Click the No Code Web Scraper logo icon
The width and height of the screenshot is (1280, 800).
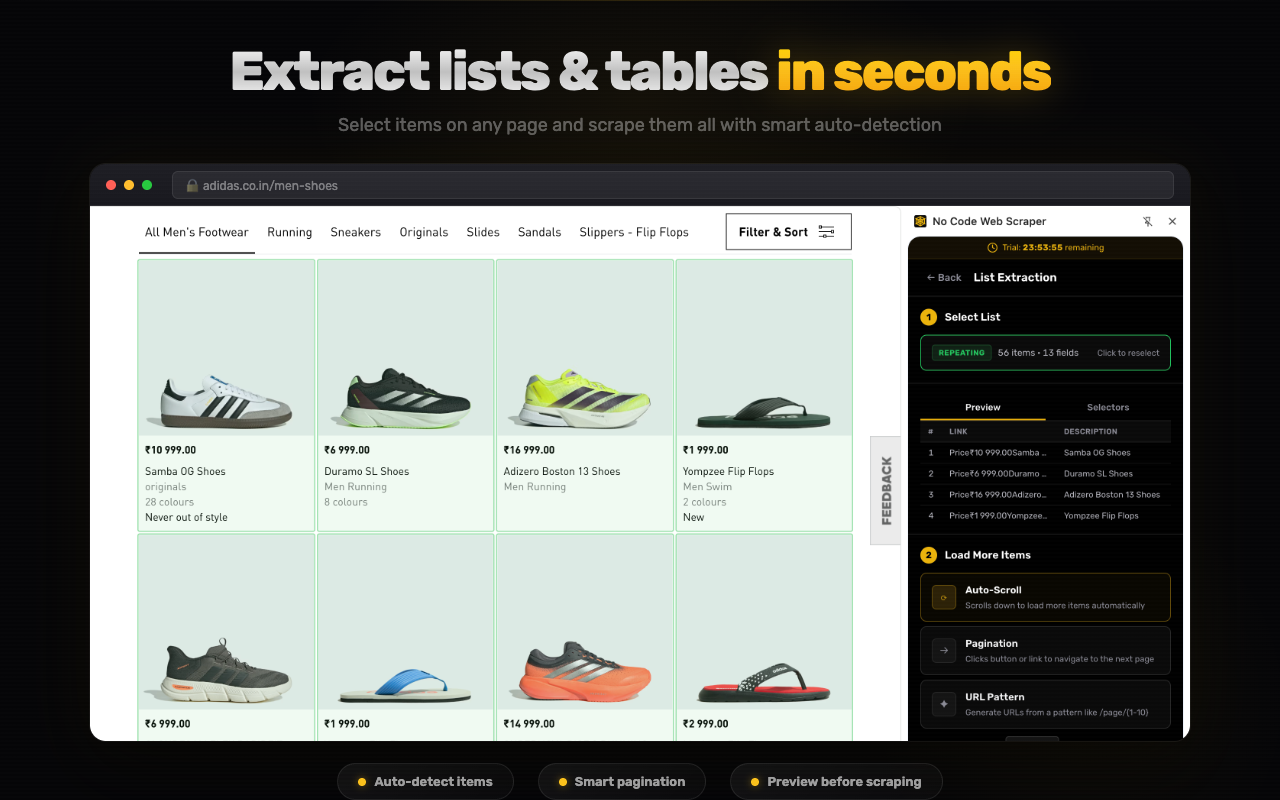(x=920, y=222)
